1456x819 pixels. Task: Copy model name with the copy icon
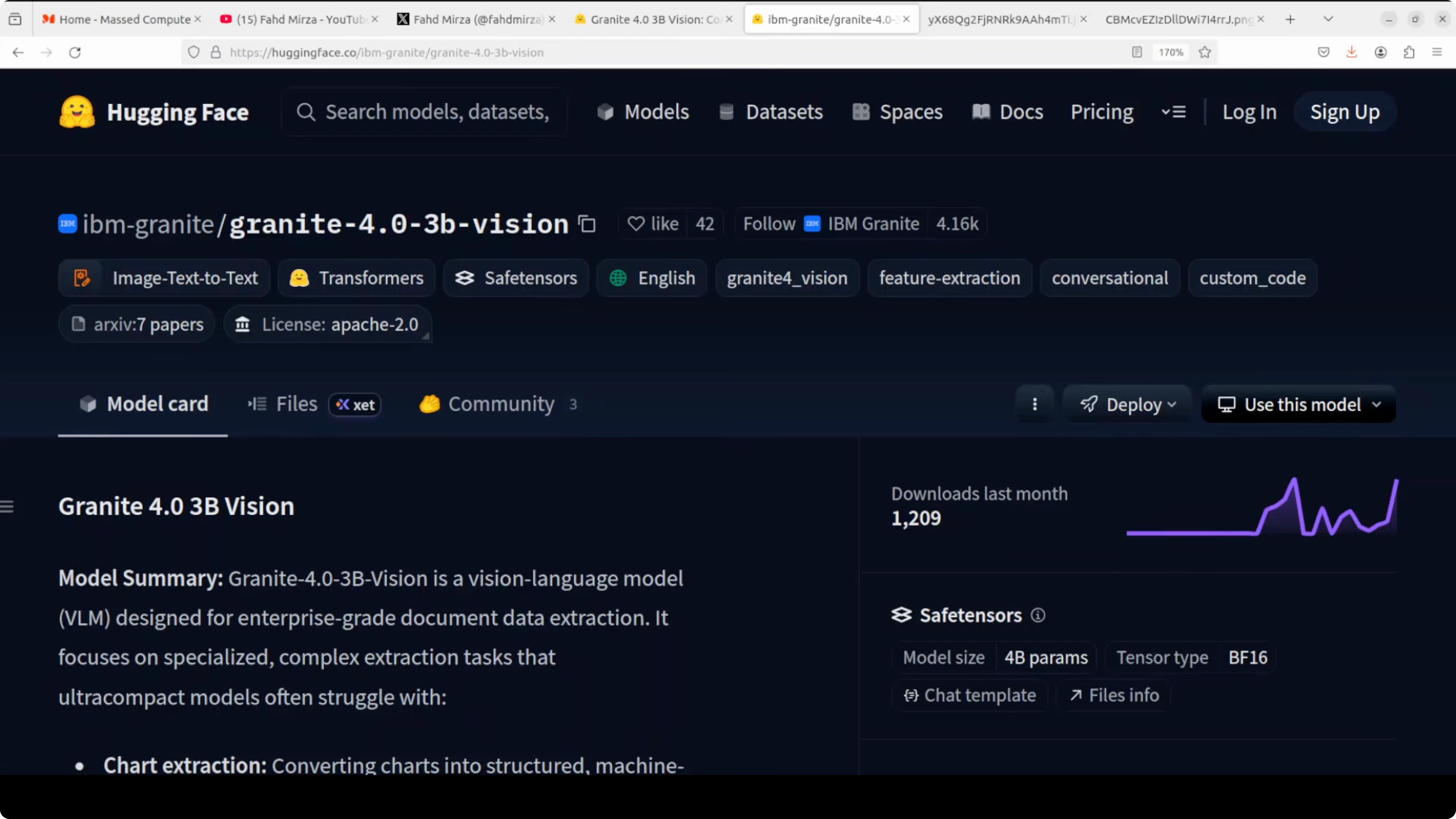coord(587,224)
